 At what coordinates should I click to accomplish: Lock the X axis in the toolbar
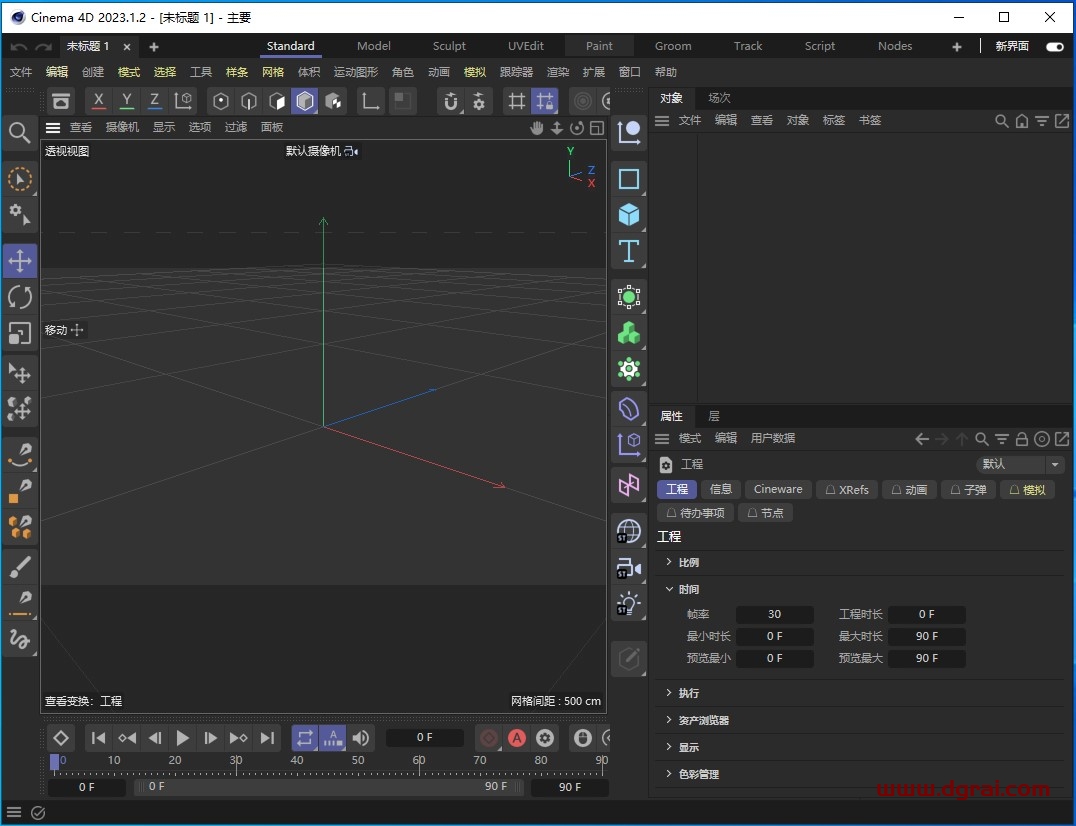[97, 101]
